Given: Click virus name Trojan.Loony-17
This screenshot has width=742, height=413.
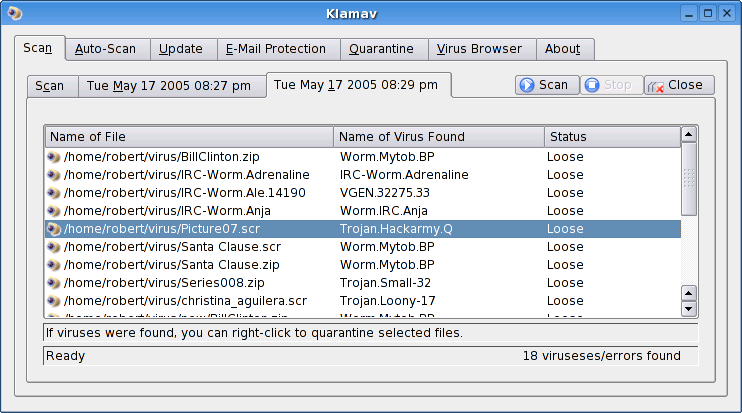Looking at the screenshot, I should click(388, 301).
